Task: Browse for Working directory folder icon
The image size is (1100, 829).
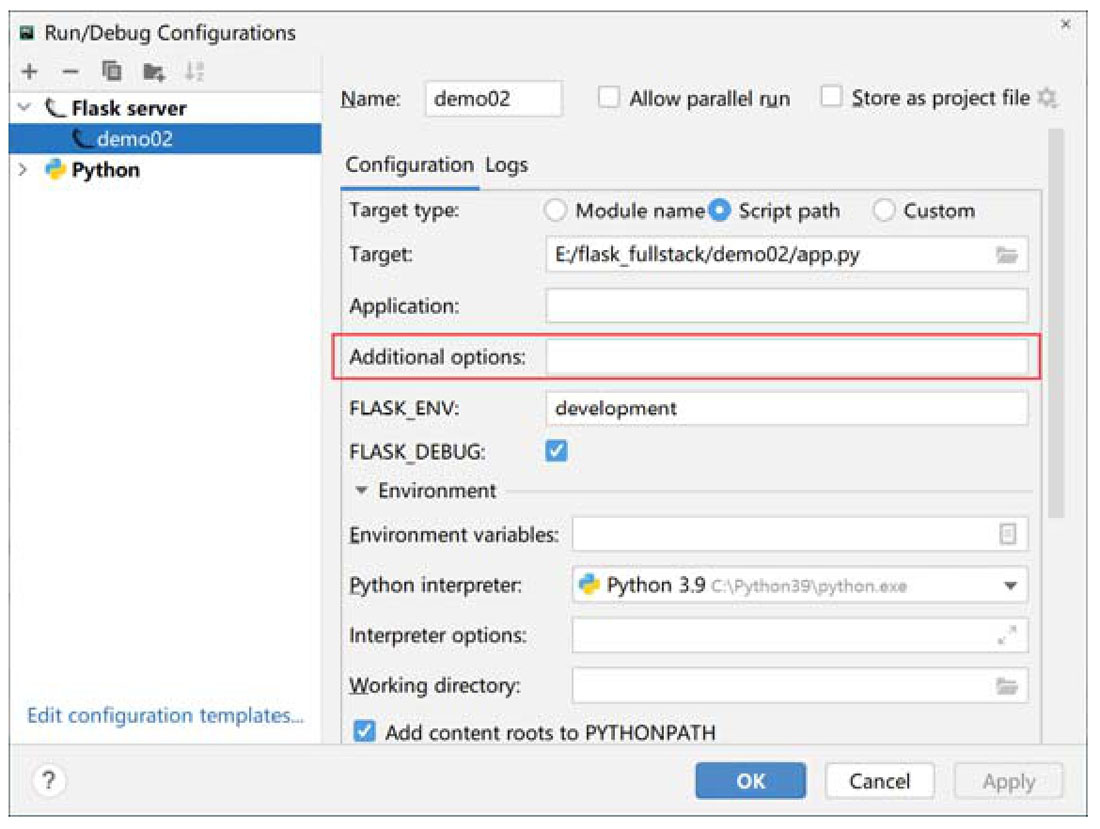Action: (1006, 686)
